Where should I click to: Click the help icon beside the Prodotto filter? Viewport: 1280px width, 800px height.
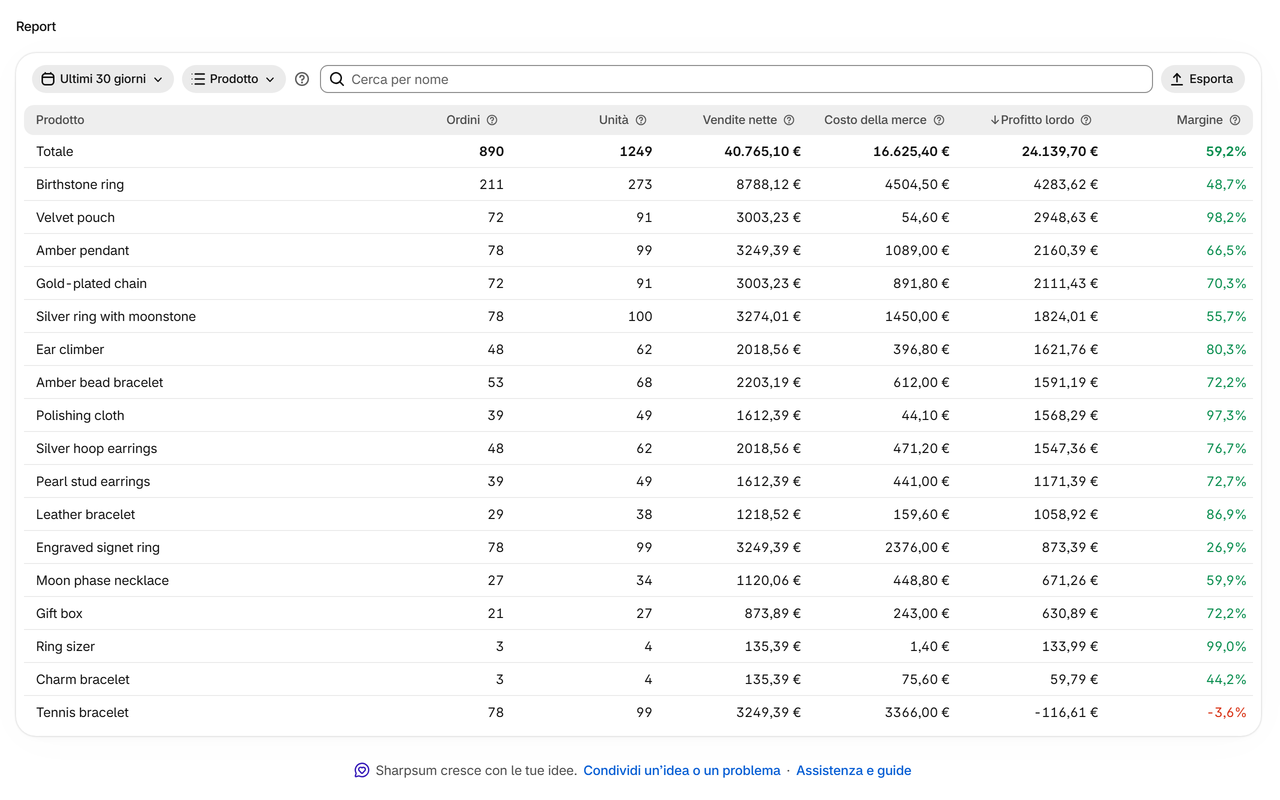tap(302, 79)
